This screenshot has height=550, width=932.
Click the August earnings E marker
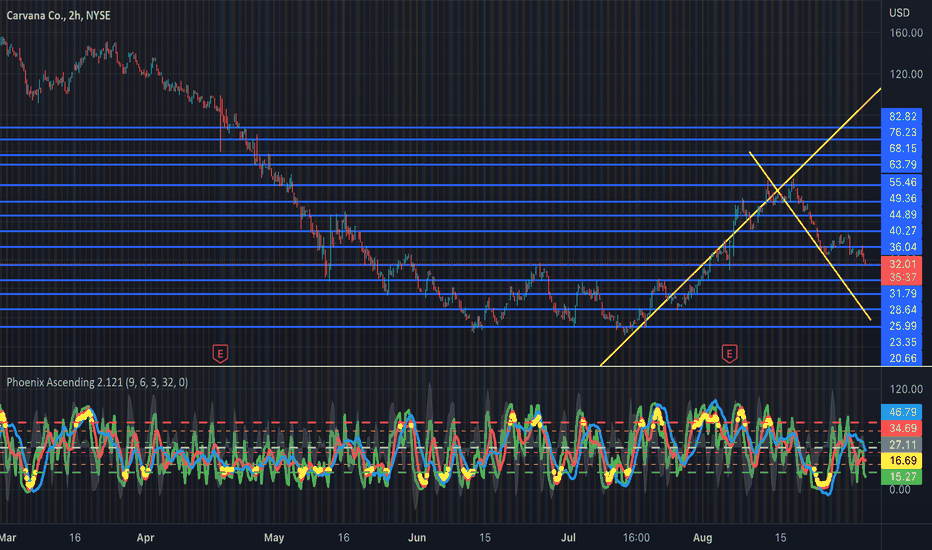[729, 354]
